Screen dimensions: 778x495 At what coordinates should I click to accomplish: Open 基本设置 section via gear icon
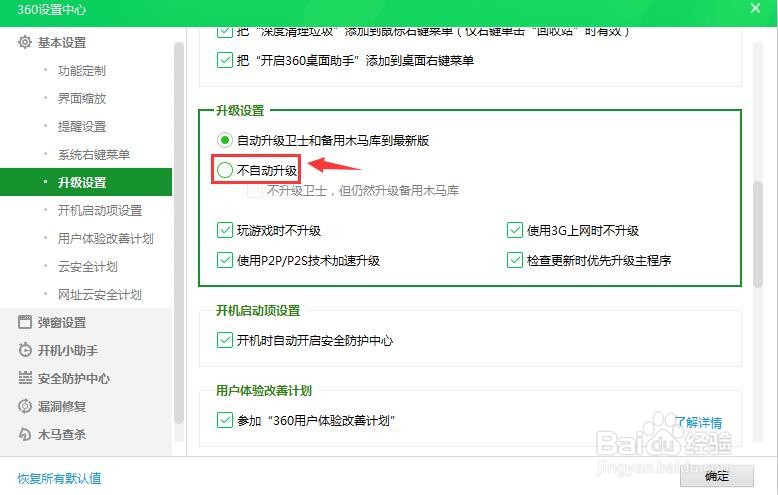click(25, 42)
